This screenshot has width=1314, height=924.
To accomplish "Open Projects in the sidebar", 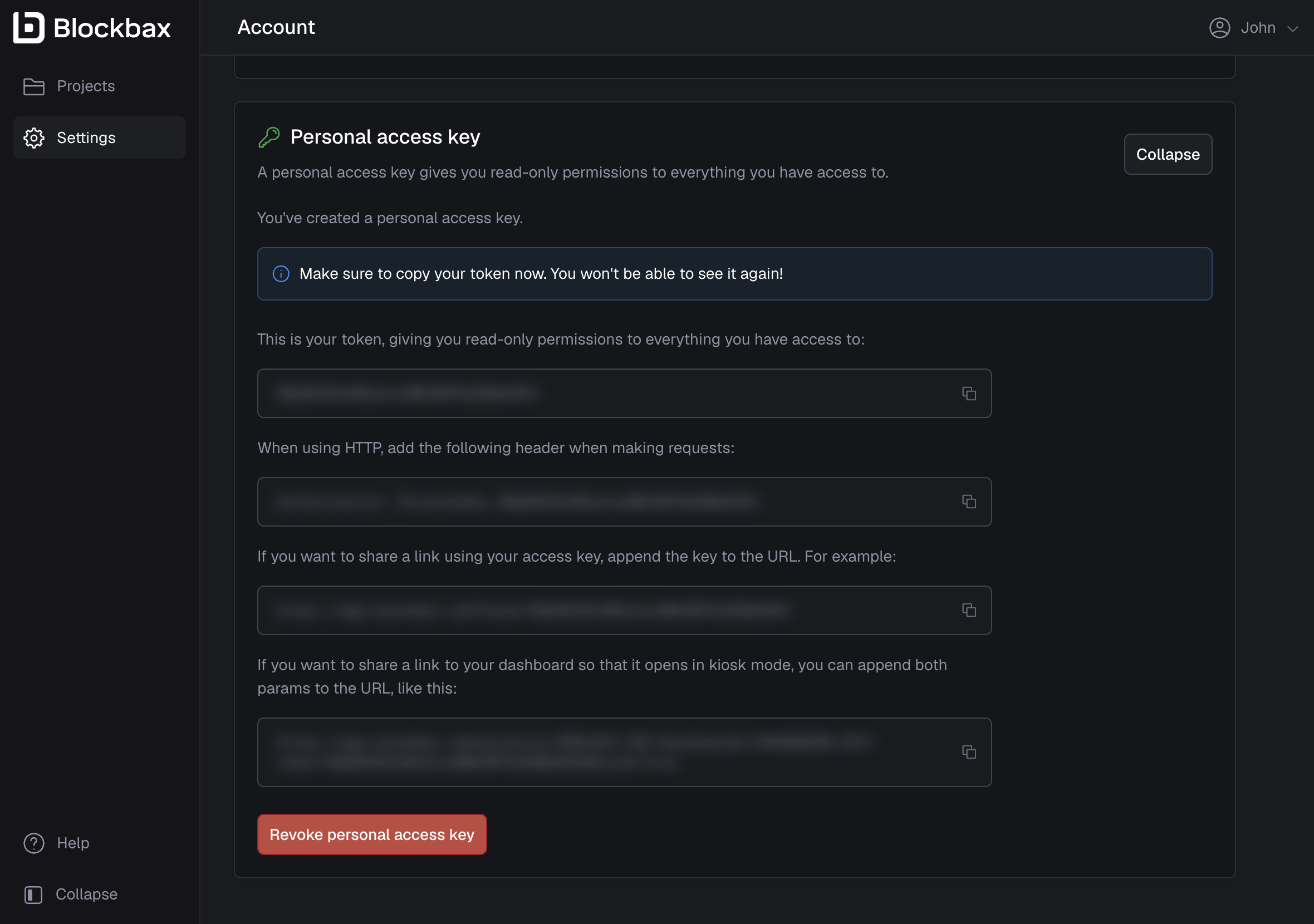I will tap(99, 86).
